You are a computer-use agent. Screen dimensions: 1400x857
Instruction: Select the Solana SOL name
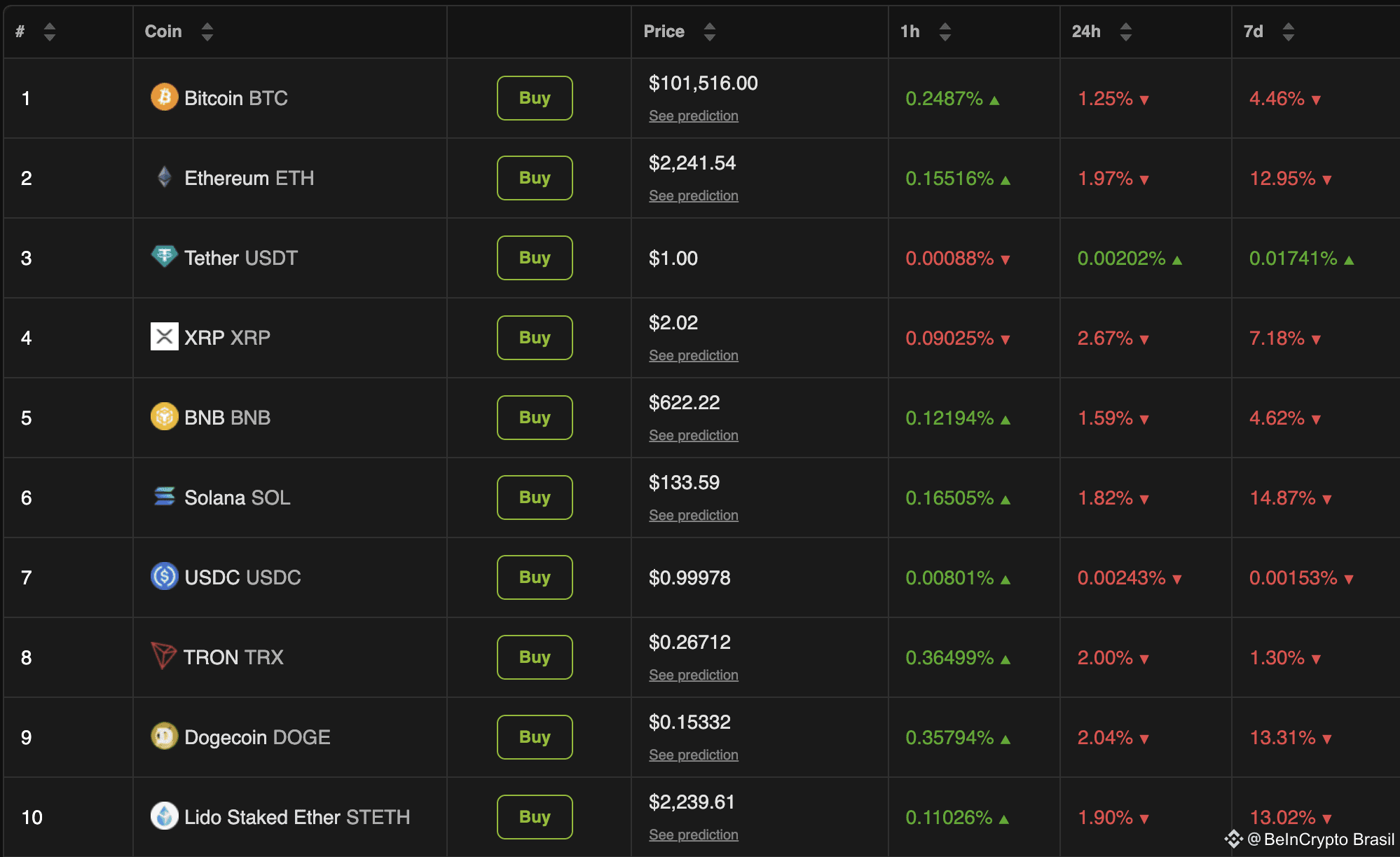click(238, 498)
